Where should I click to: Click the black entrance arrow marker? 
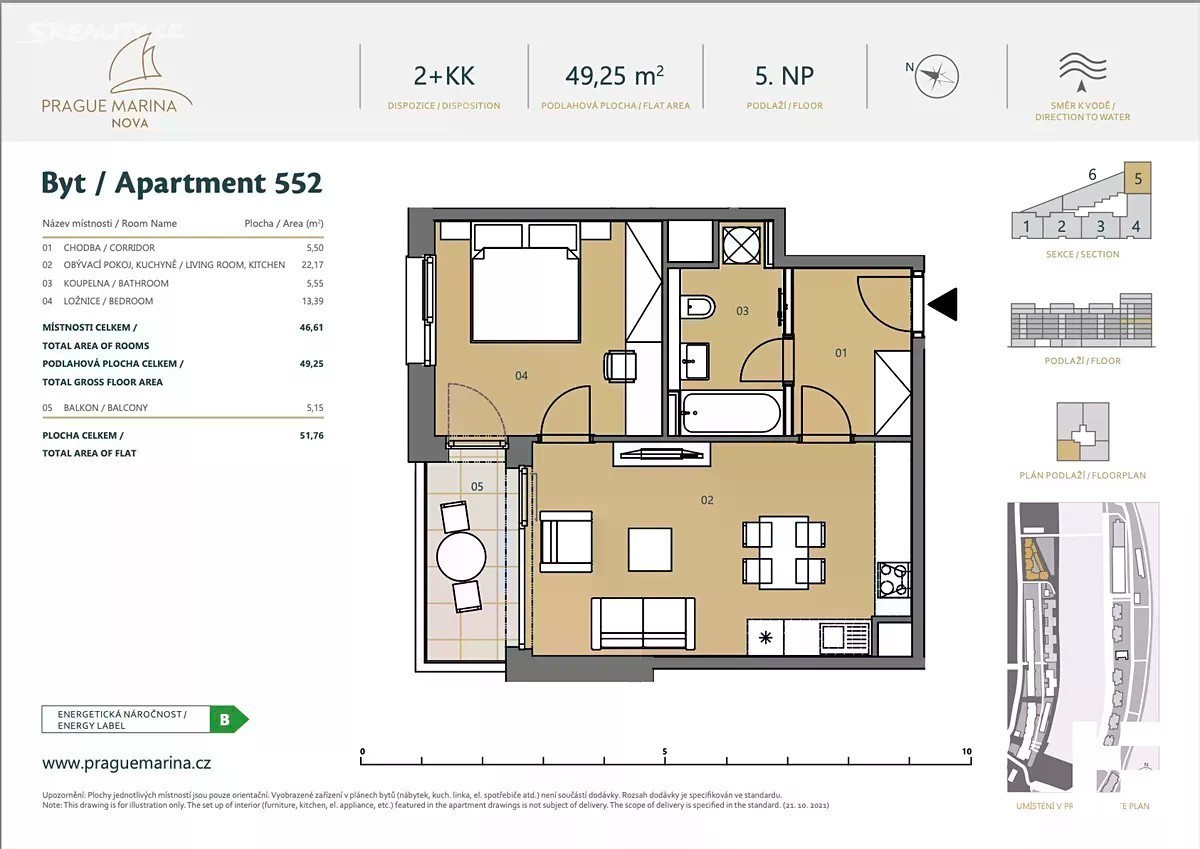943,304
